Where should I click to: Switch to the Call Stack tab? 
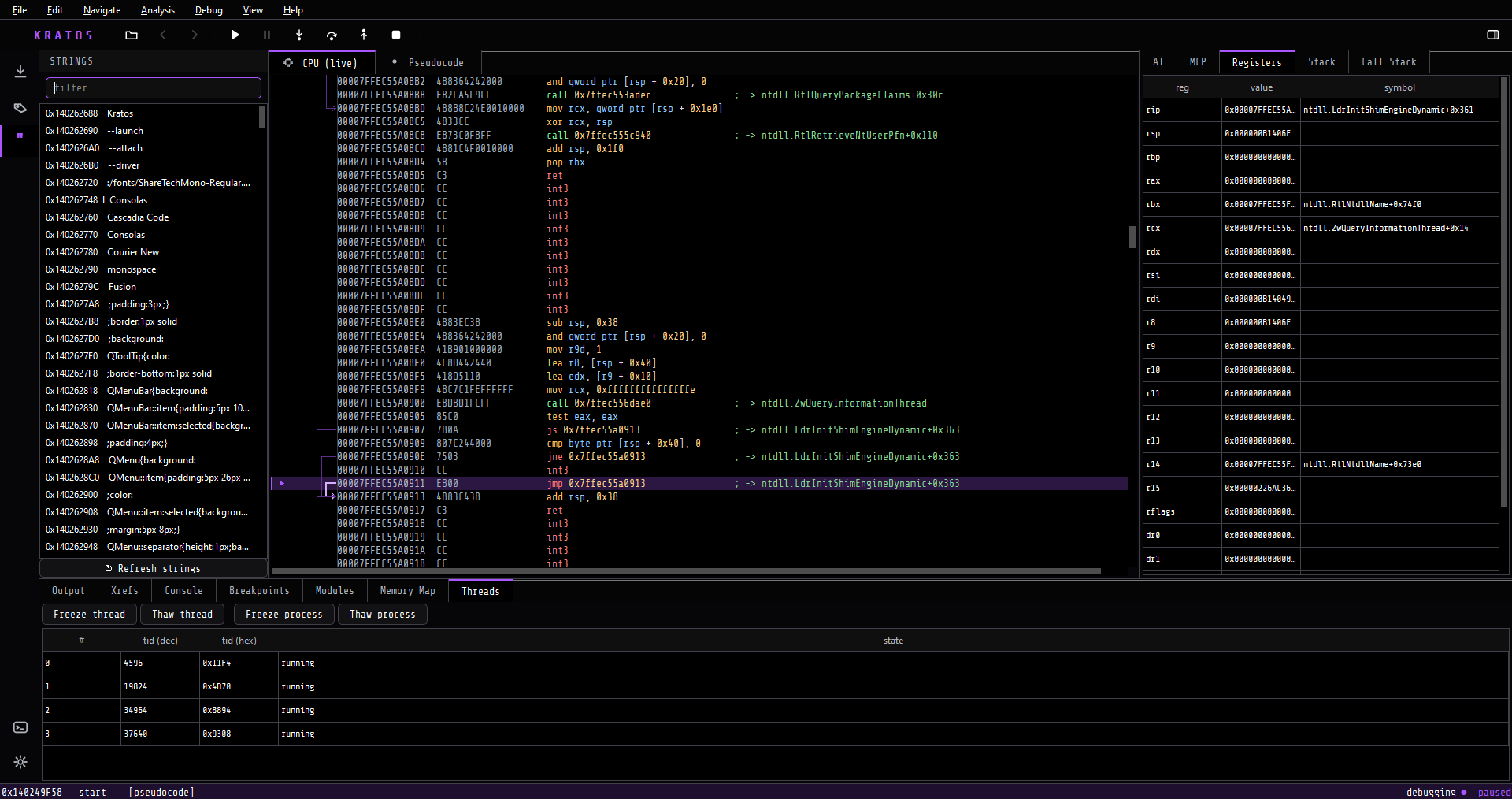pos(1388,62)
